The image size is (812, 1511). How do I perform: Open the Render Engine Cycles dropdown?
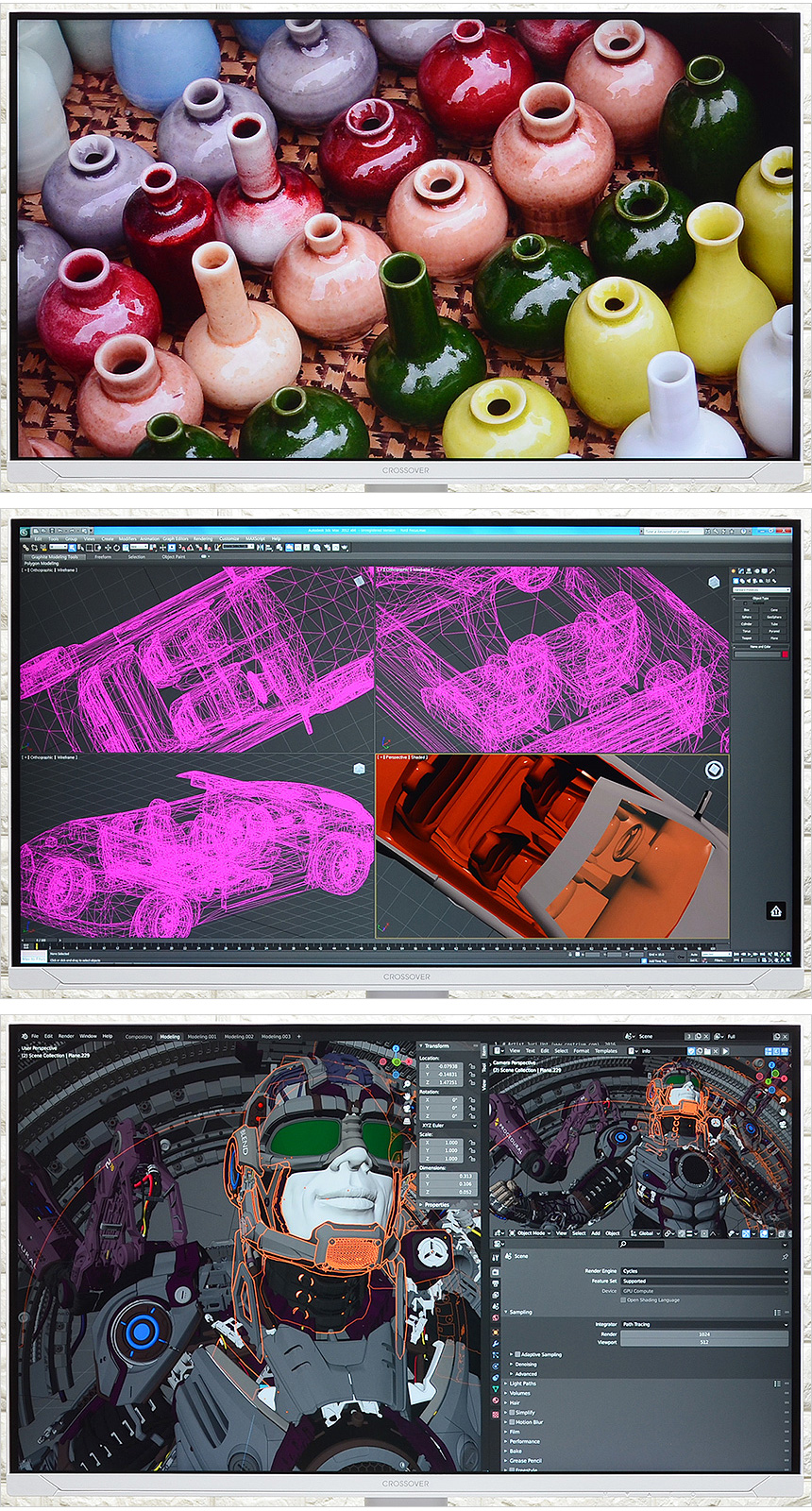coord(703,1271)
